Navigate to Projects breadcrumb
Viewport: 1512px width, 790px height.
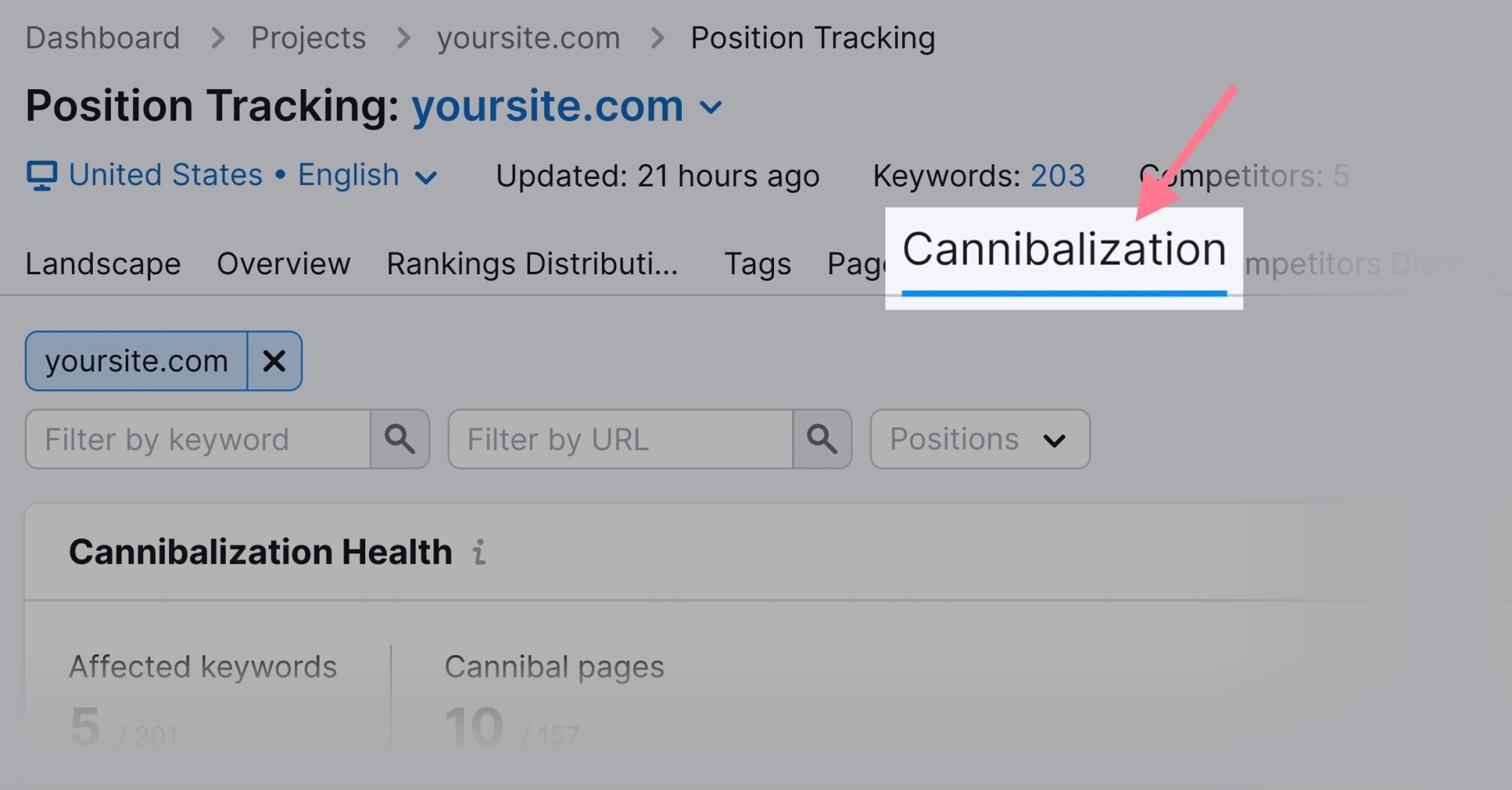(x=308, y=37)
